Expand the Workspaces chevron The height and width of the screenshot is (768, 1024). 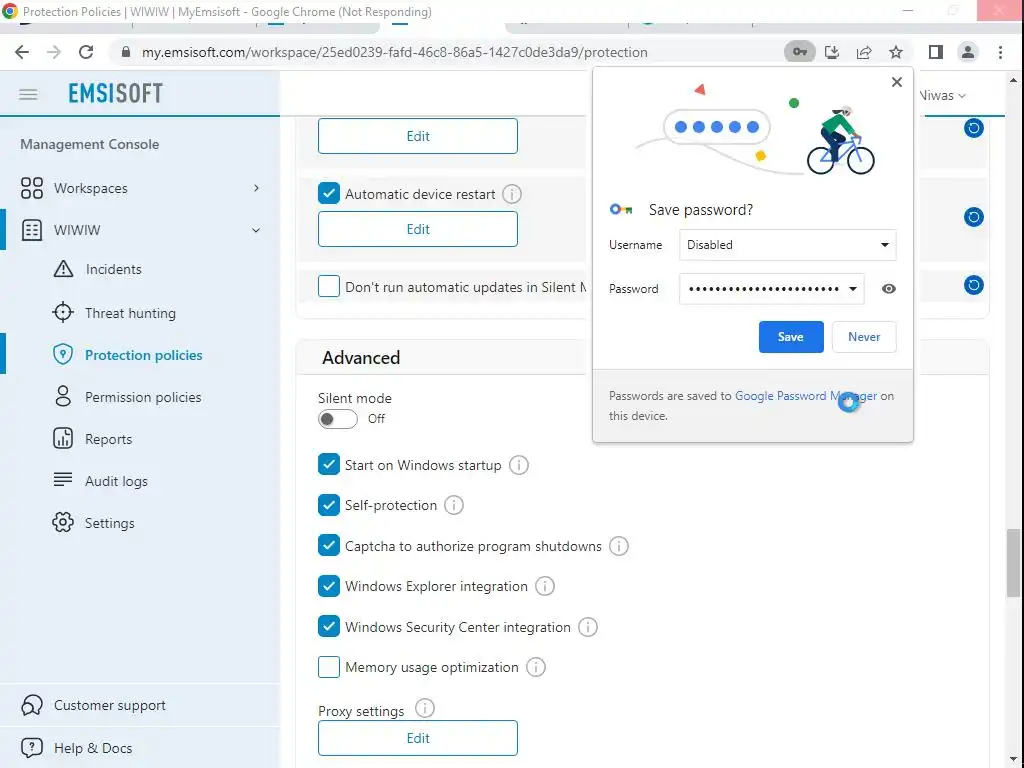pyautogui.click(x=256, y=188)
